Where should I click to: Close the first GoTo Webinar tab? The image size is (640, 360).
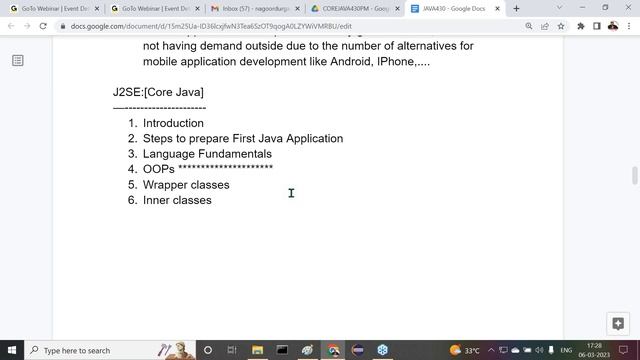tap(97, 8)
